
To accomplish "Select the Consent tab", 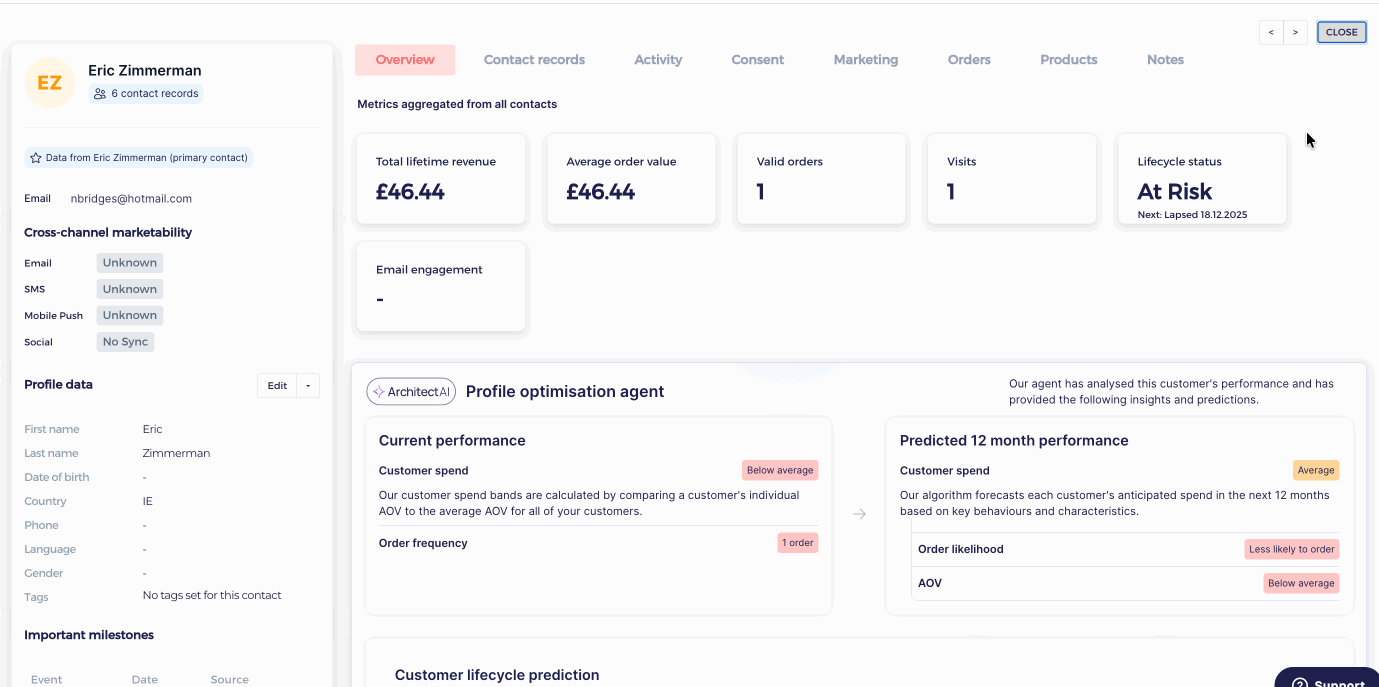I will pos(758,60).
